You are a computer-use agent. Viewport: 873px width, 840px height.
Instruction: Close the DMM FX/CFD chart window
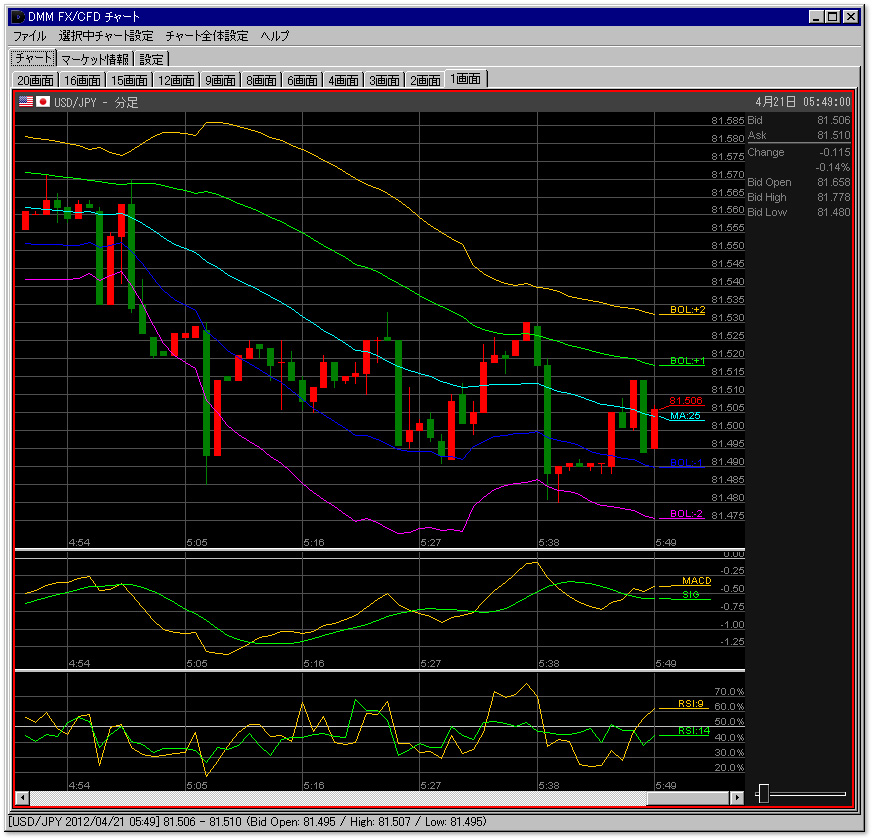pos(851,17)
